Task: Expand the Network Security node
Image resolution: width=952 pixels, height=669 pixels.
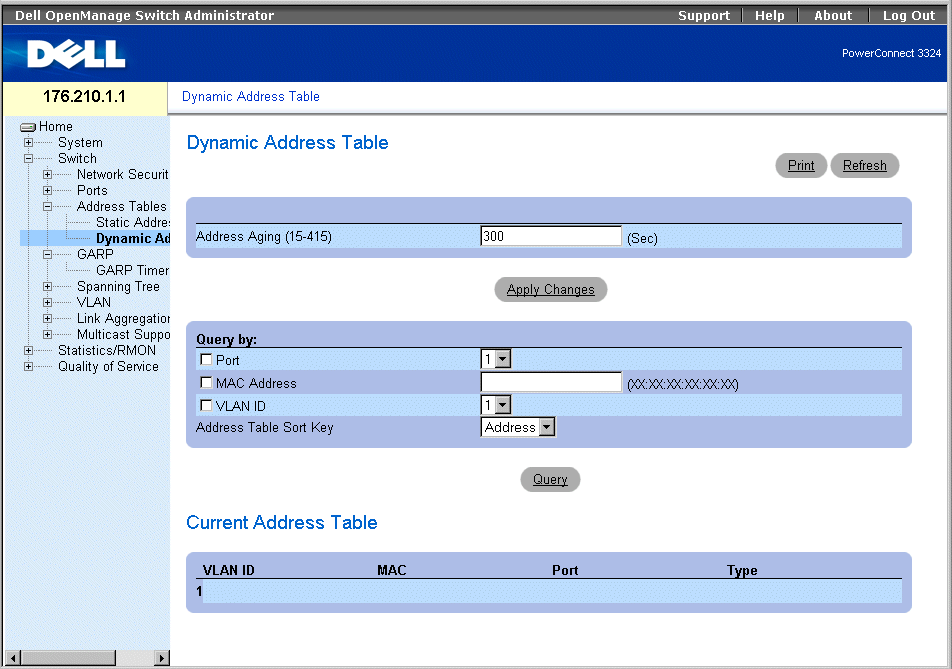Action: [47, 175]
